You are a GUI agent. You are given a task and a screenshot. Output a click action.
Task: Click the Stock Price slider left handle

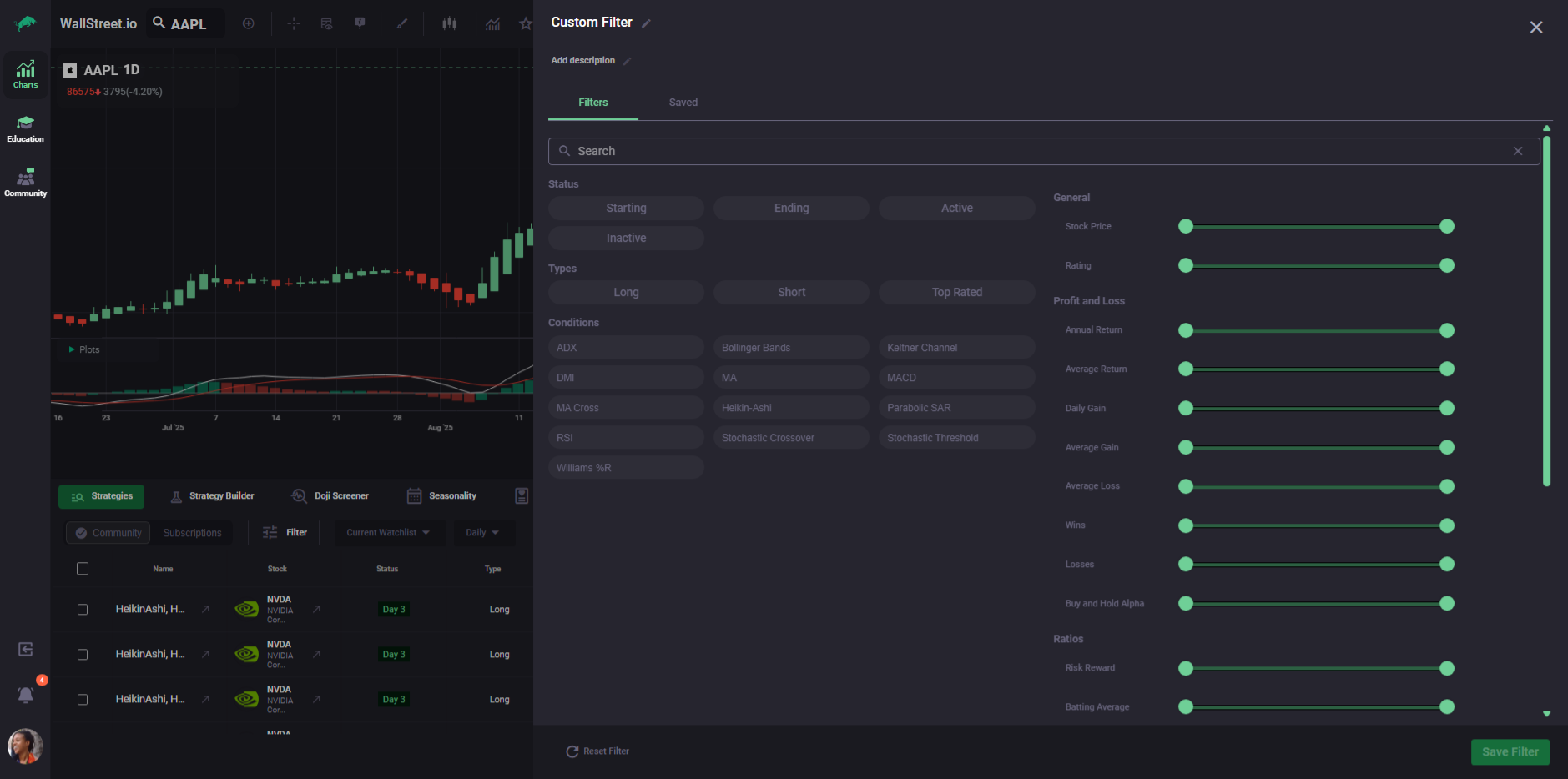[x=1185, y=227]
